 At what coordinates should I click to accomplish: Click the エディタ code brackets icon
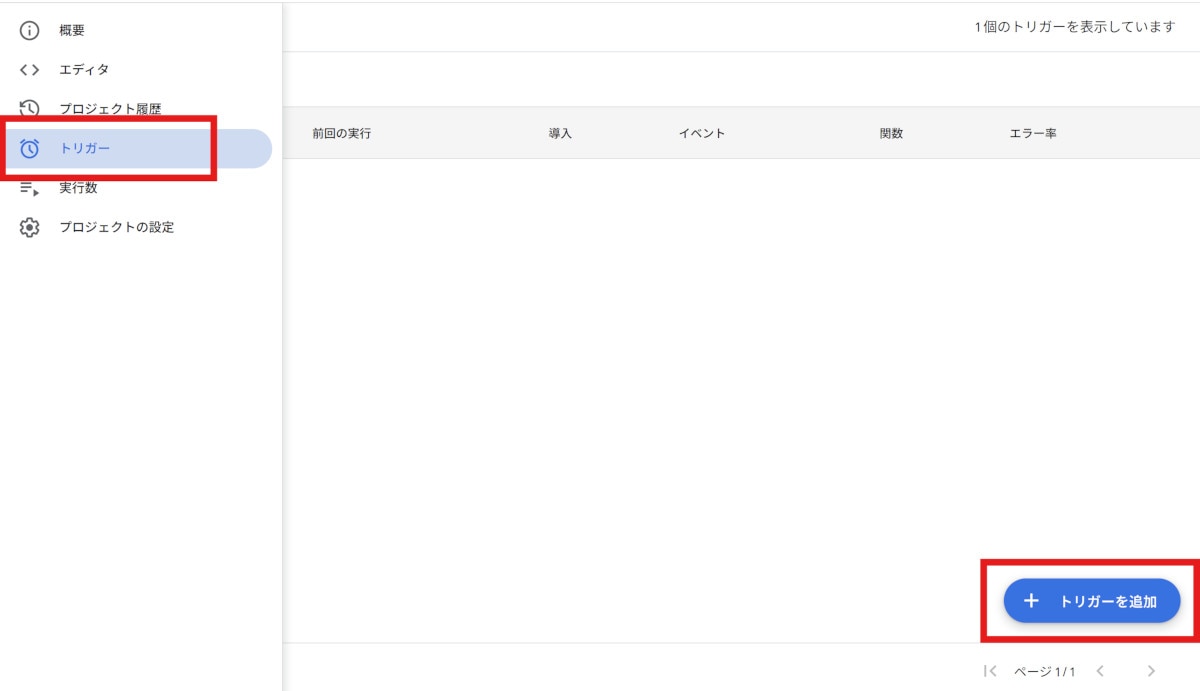pyautogui.click(x=27, y=69)
